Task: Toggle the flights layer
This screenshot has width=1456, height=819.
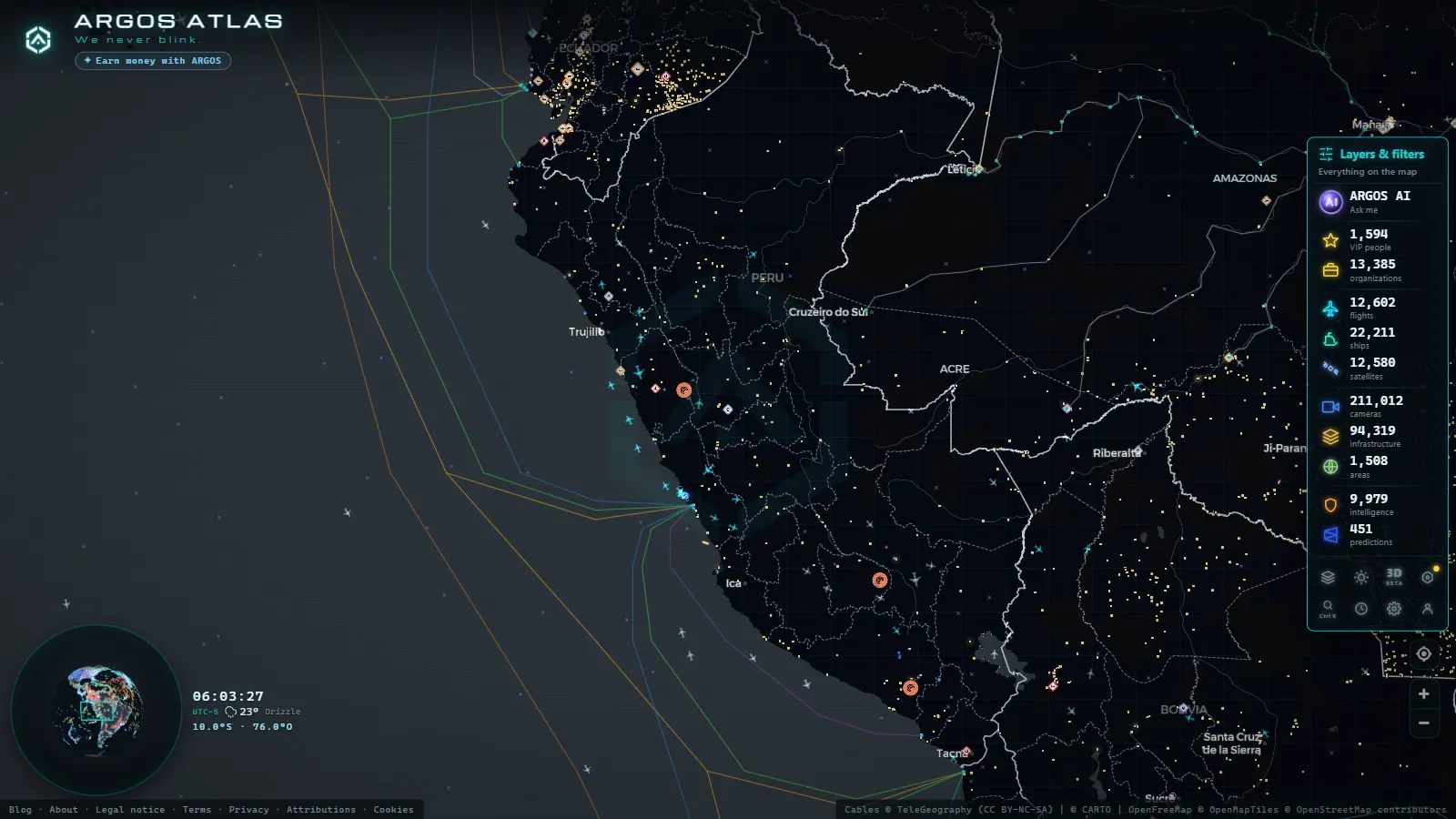Action: click(1376, 308)
